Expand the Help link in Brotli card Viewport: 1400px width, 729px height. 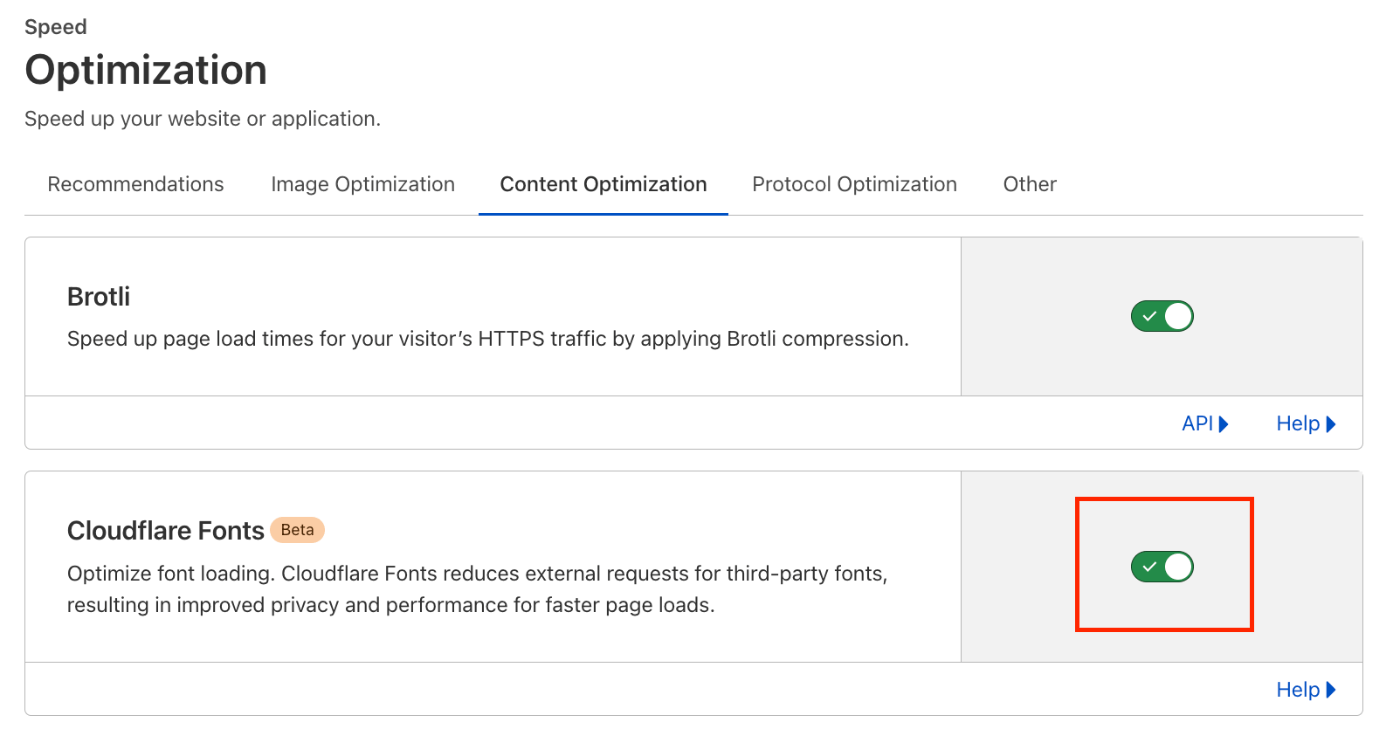pyautogui.click(x=1306, y=424)
